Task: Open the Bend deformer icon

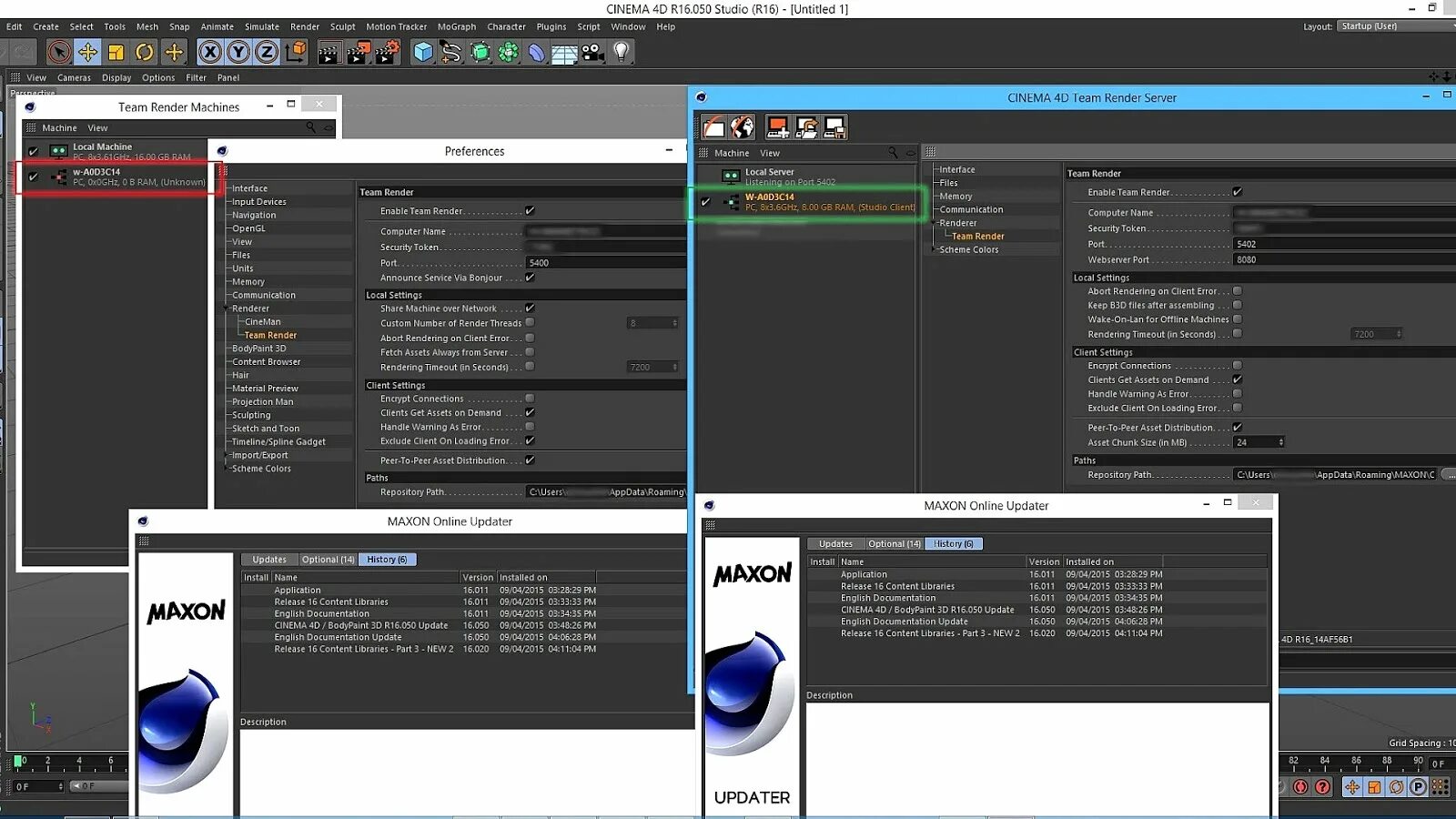Action: [536, 52]
